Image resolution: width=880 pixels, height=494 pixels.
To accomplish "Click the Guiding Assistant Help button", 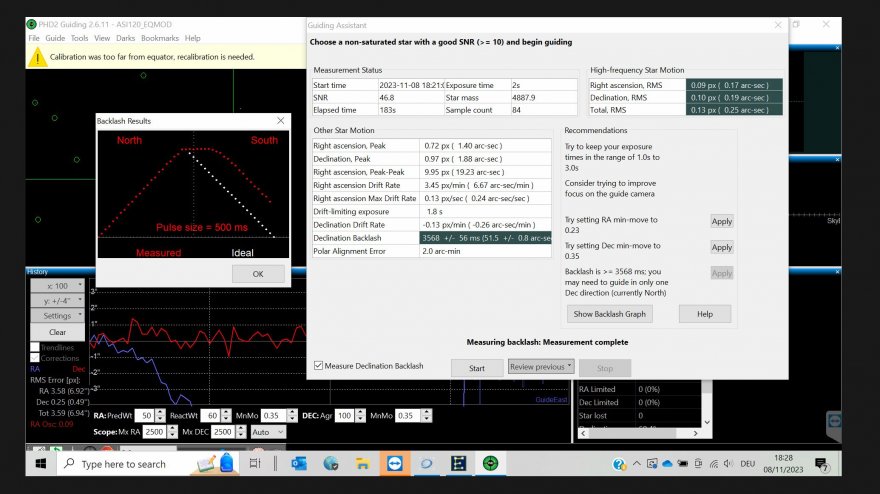I will coord(705,314).
